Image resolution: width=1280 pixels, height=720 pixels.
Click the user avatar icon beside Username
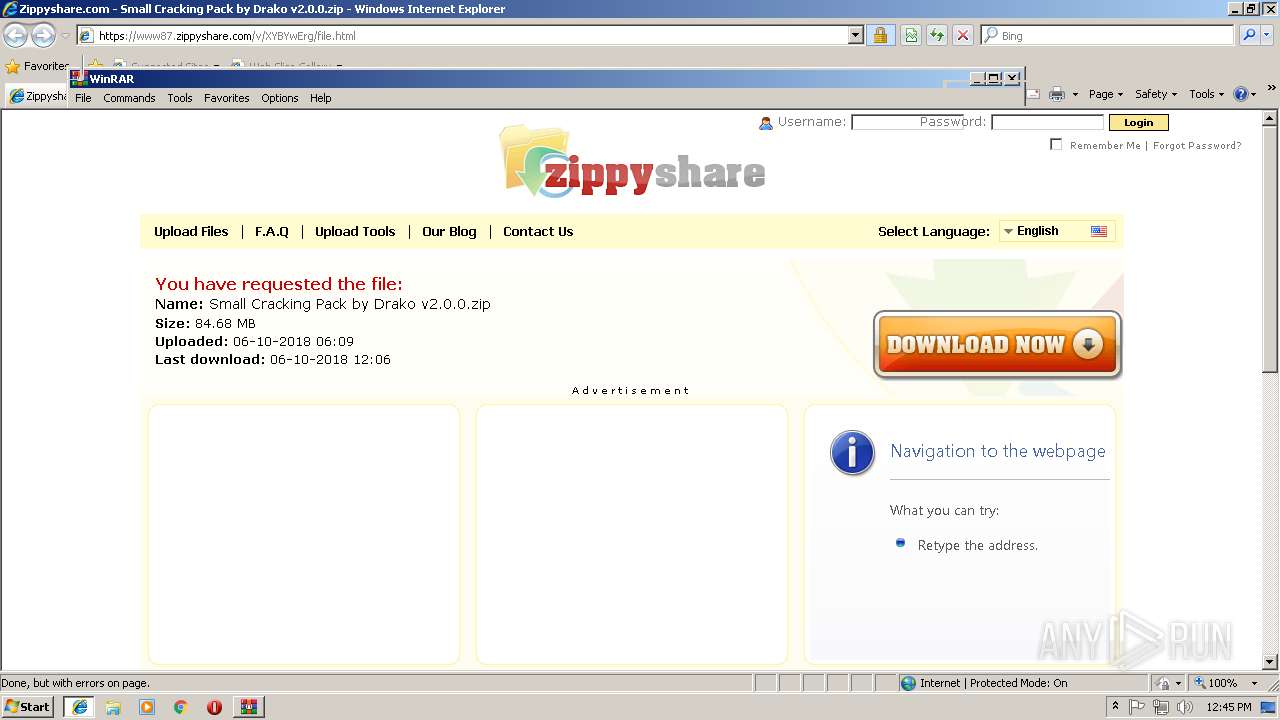tap(766, 123)
